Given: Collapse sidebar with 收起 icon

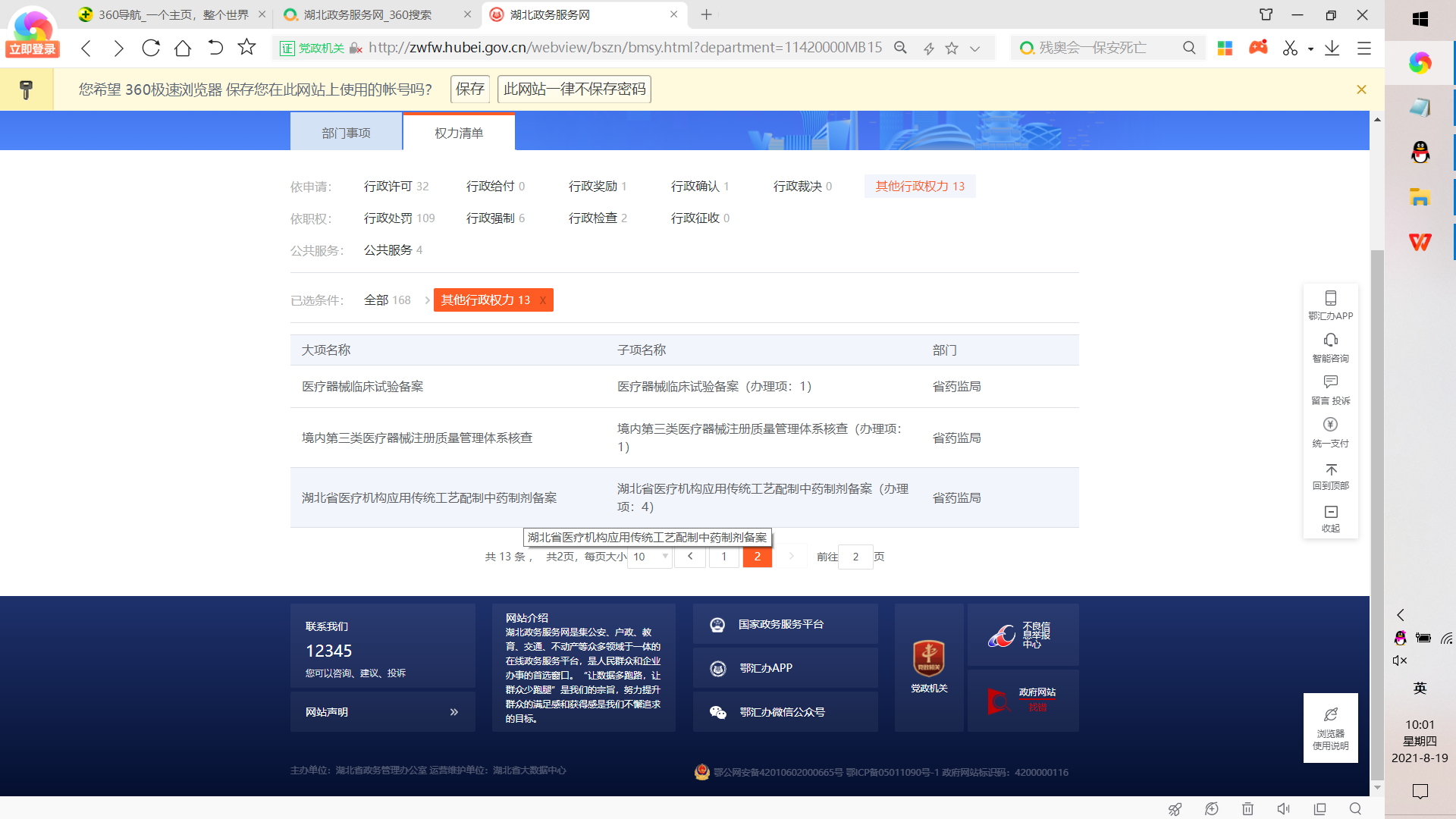Looking at the screenshot, I should click(x=1330, y=512).
